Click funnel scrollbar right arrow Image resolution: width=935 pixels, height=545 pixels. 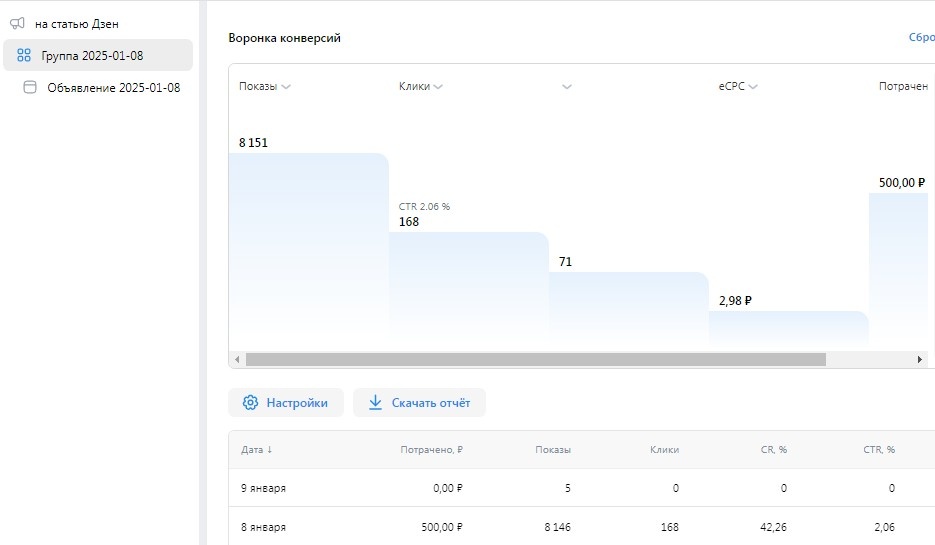pyautogui.click(x=919, y=360)
